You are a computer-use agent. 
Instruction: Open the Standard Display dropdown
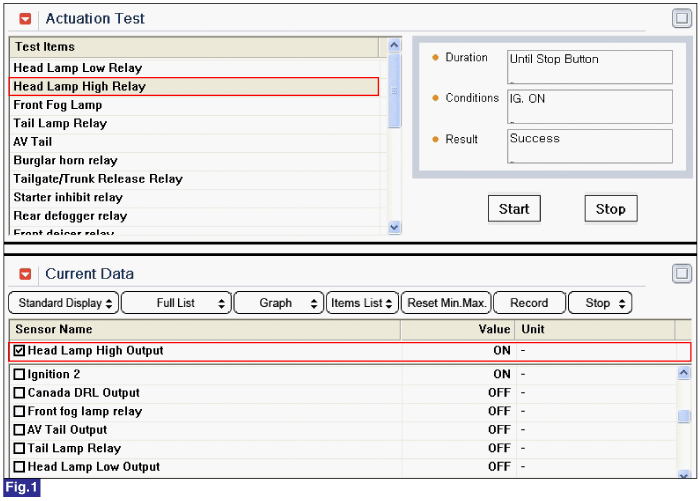(64, 303)
